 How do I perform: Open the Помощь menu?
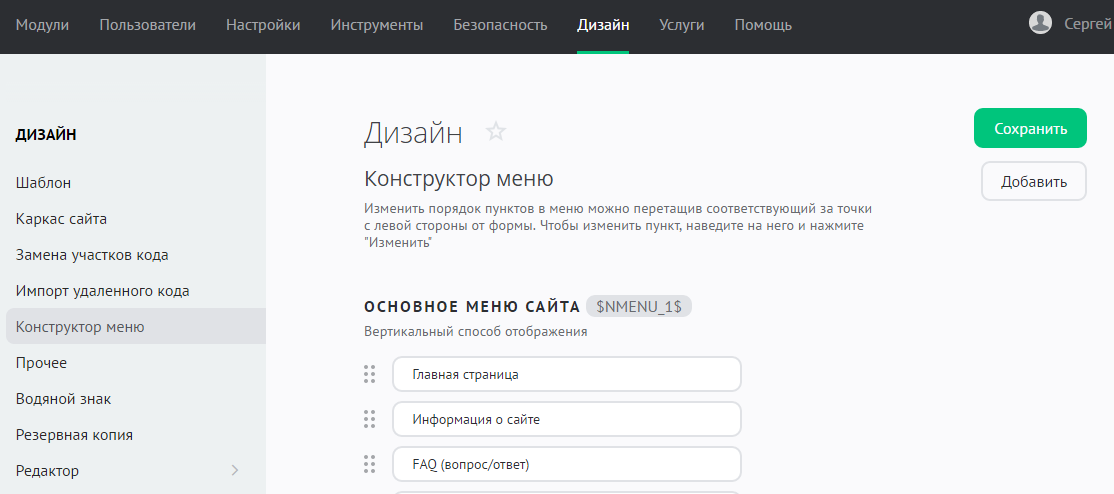click(763, 25)
